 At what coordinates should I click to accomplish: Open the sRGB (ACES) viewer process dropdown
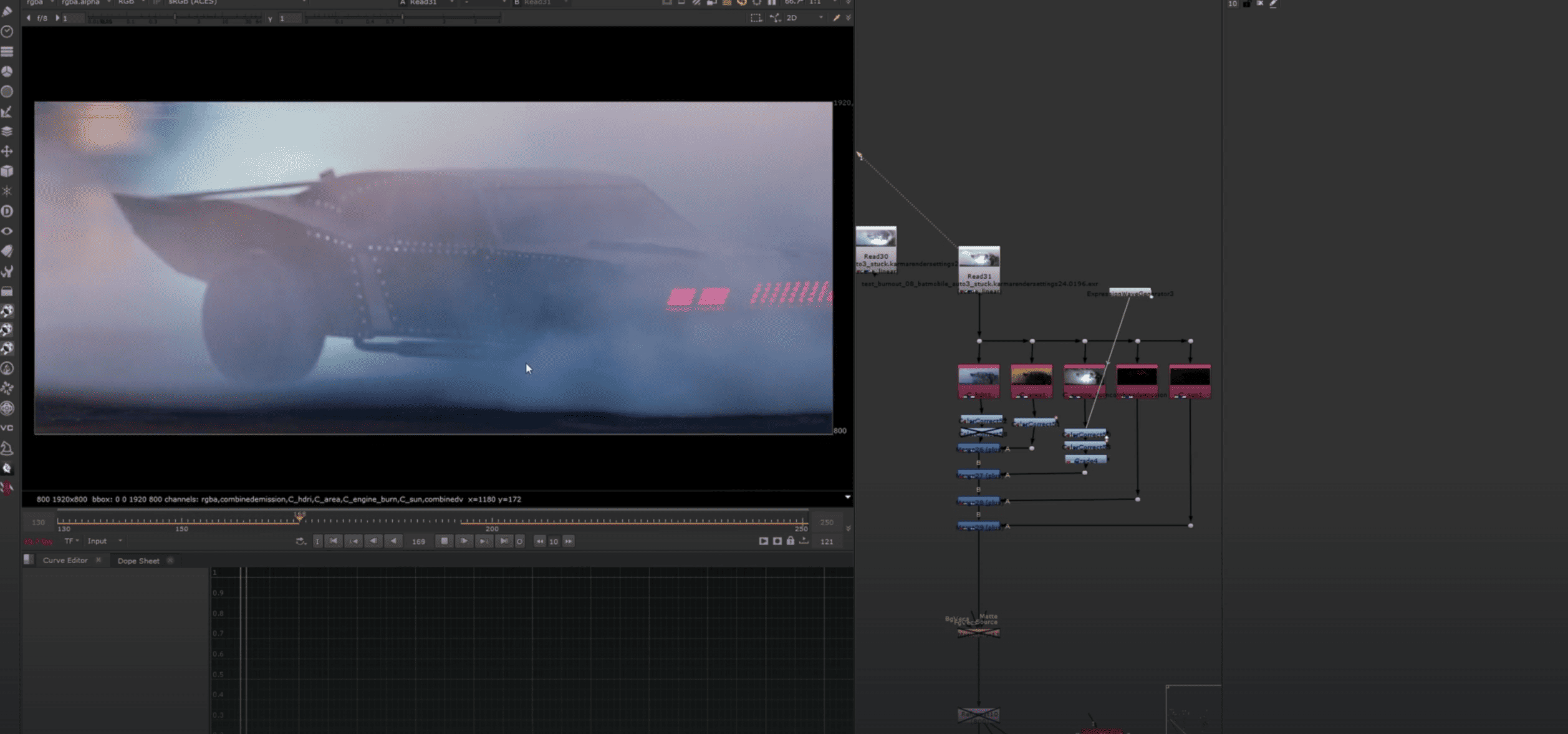[236, 2]
